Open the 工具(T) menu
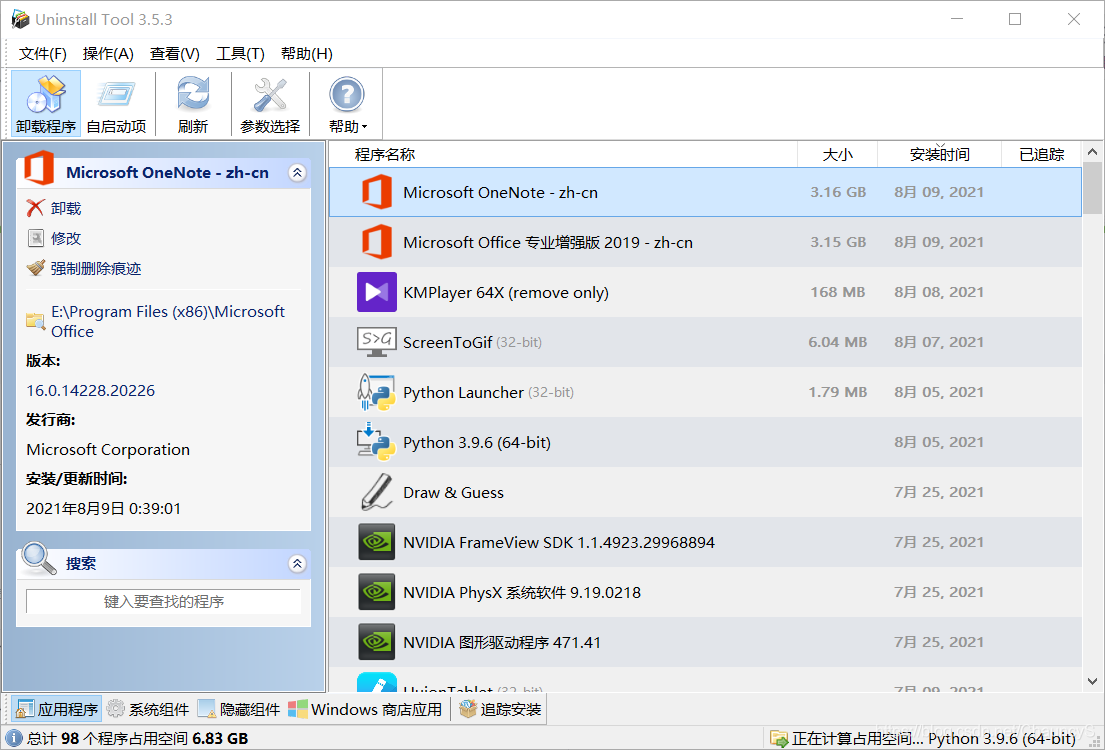 [x=240, y=54]
